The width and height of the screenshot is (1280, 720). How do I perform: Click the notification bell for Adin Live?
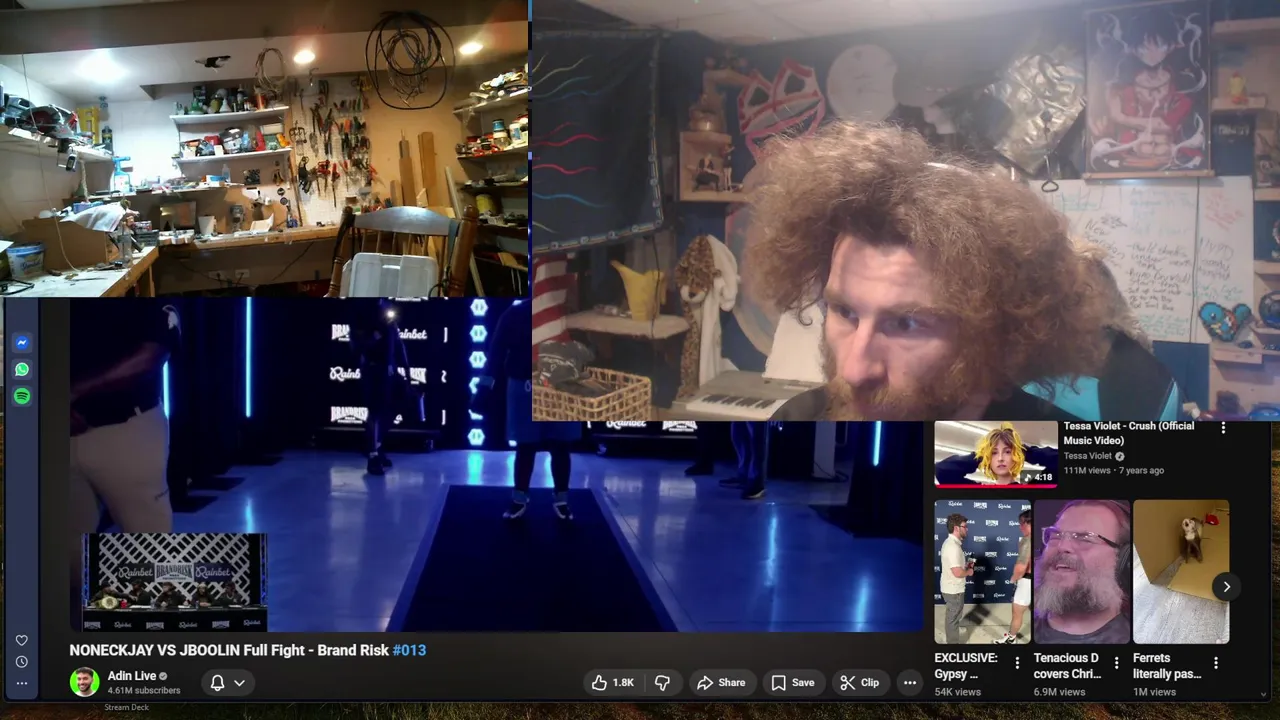[x=217, y=683]
